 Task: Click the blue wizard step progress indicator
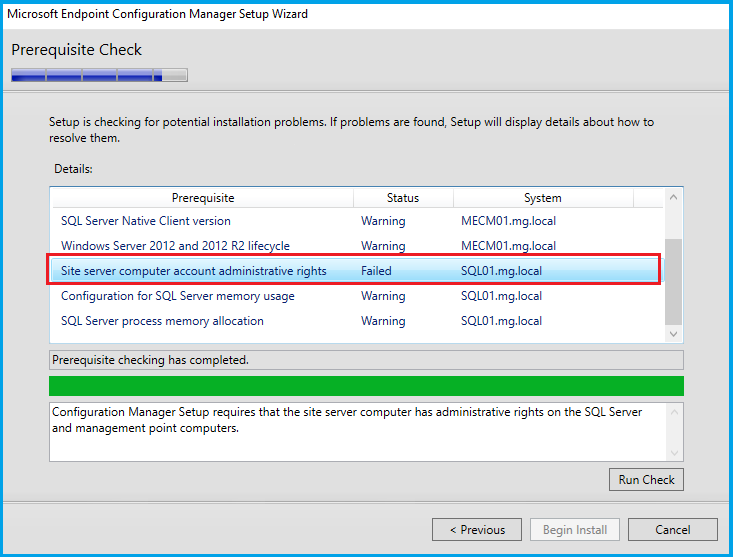(x=99, y=75)
